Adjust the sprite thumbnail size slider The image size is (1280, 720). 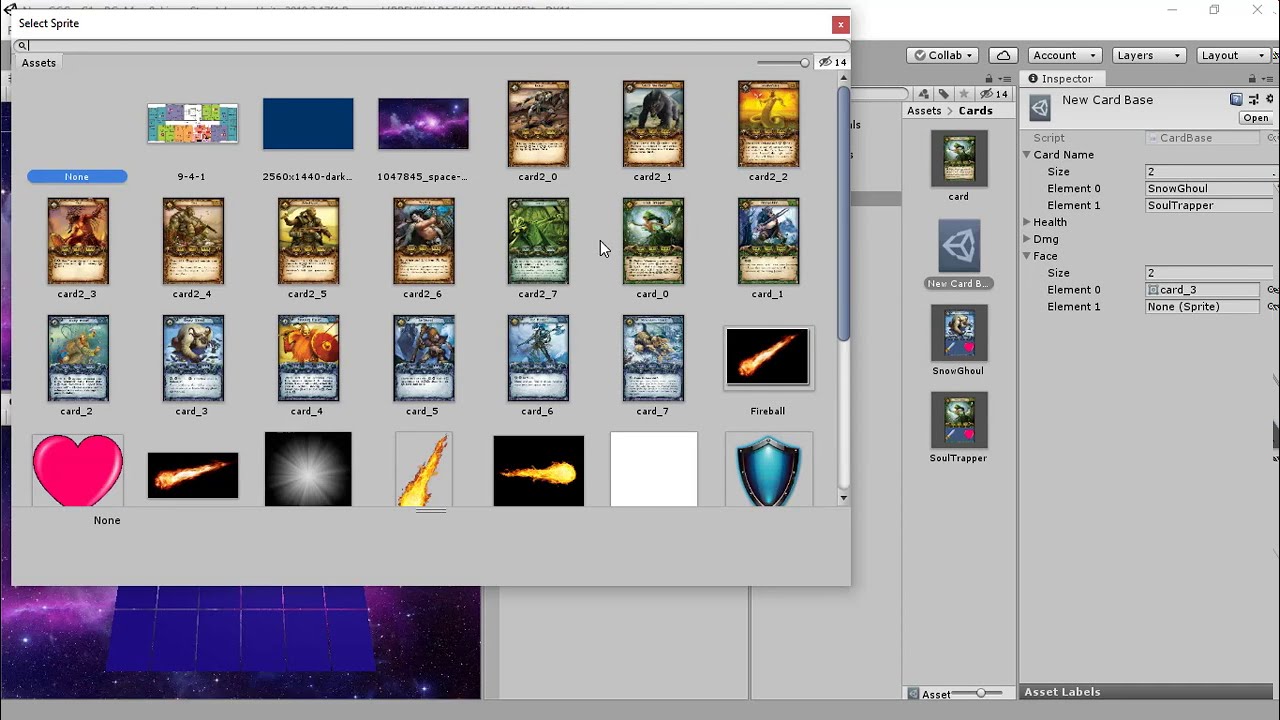pos(783,62)
